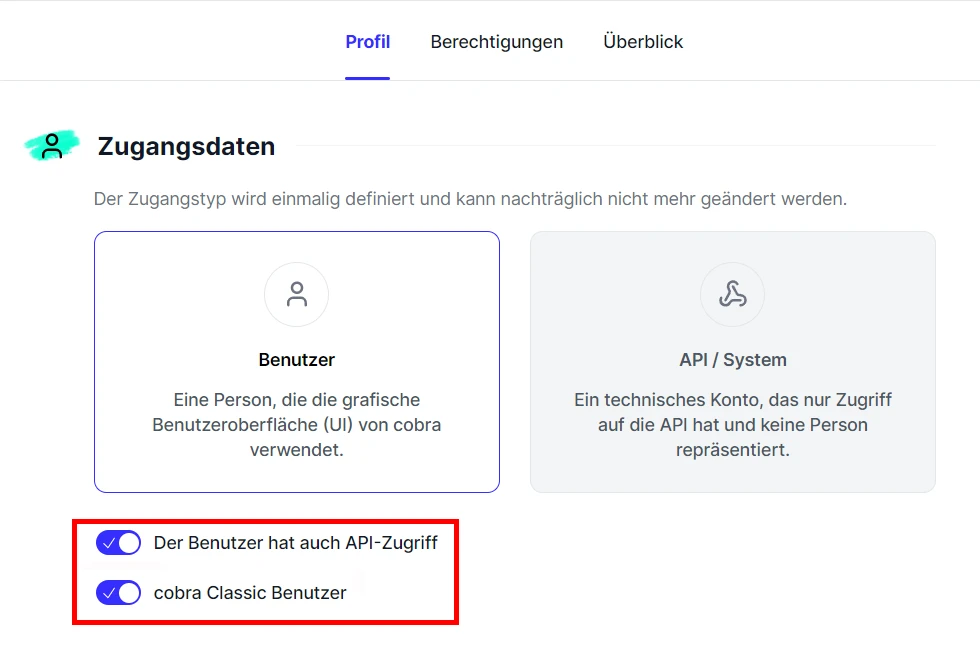Click the 'cobra Classic Benutzer' label text
This screenshot has width=980, height=647.
pos(249,592)
